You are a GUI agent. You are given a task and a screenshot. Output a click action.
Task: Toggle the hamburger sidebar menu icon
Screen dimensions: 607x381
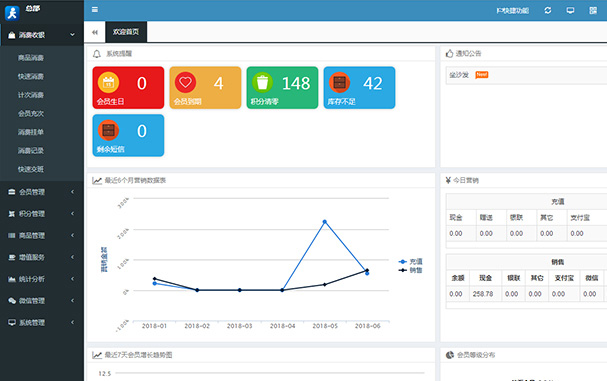click(x=95, y=10)
